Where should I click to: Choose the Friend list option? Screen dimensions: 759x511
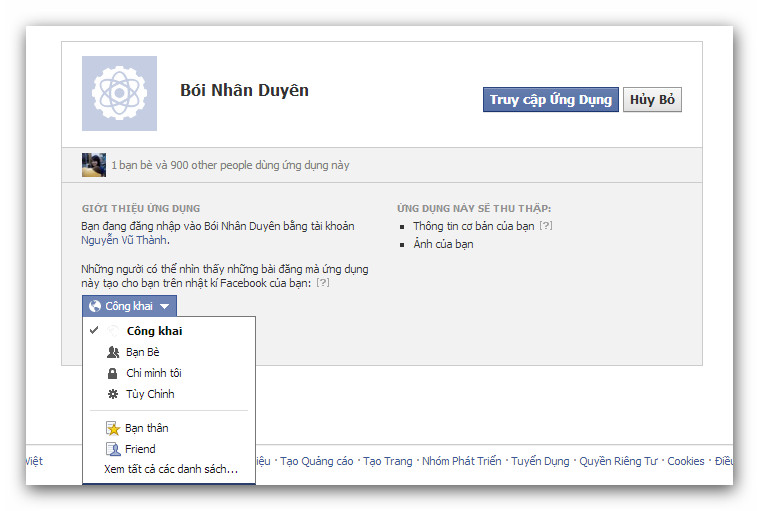pyautogui.click(x=169, y=449)
